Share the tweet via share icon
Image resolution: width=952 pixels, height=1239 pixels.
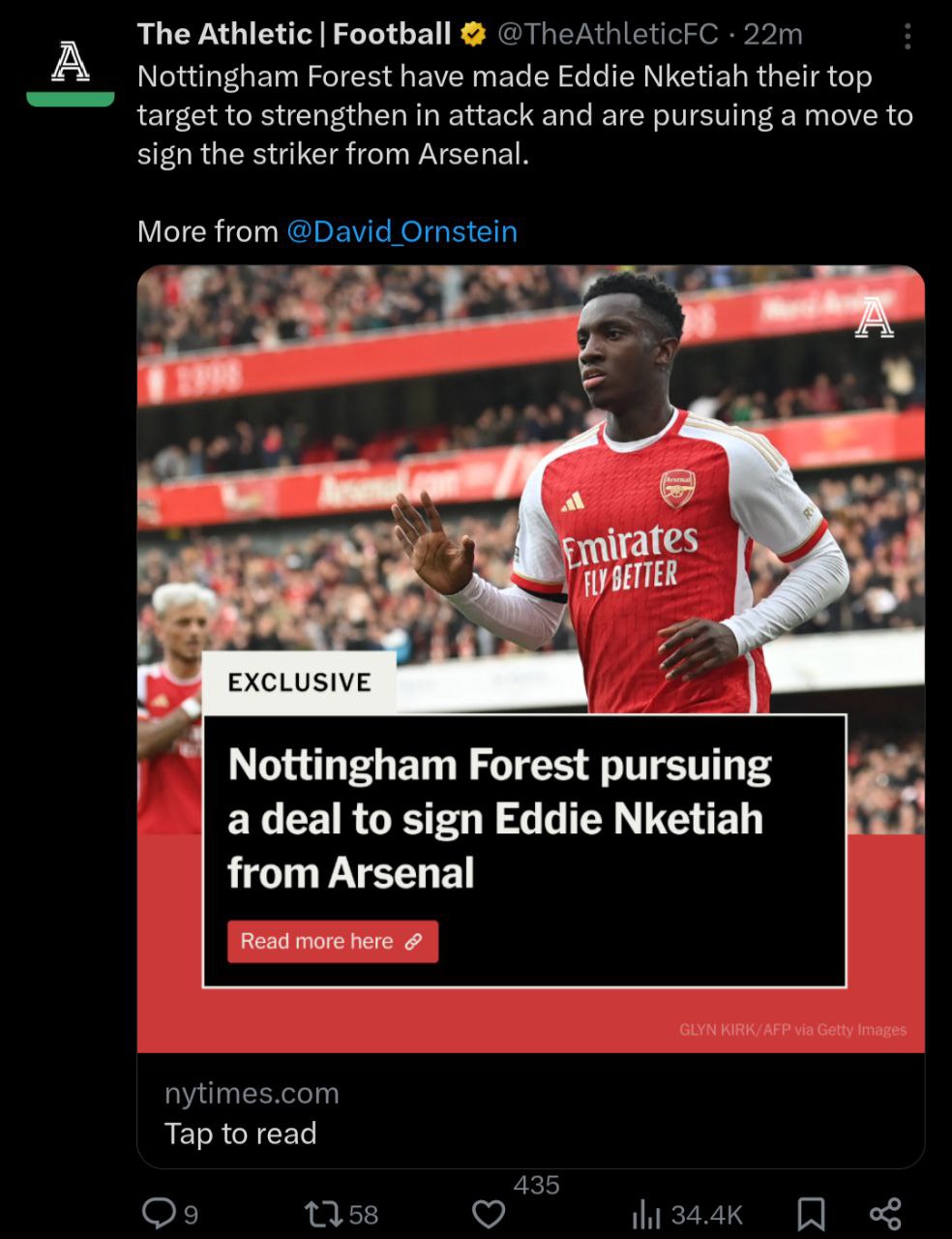coord(885,1214)
